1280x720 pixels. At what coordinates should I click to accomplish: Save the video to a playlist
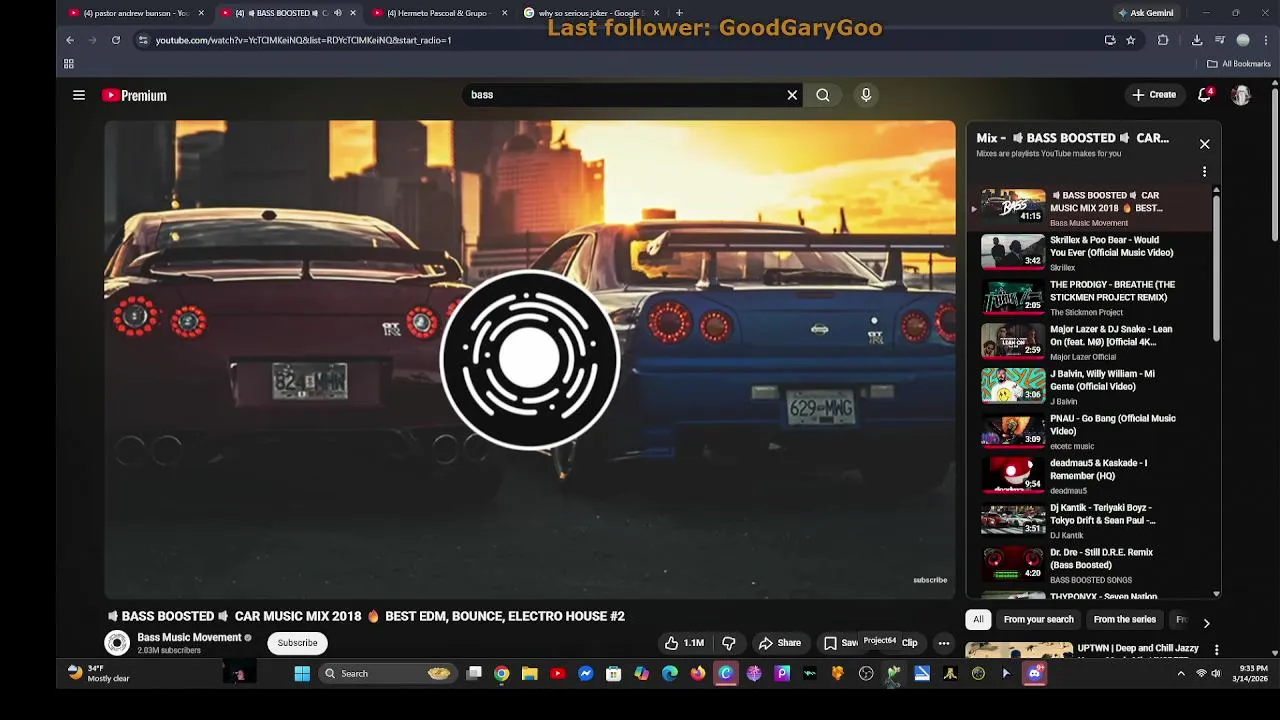(x=840, y=643)
